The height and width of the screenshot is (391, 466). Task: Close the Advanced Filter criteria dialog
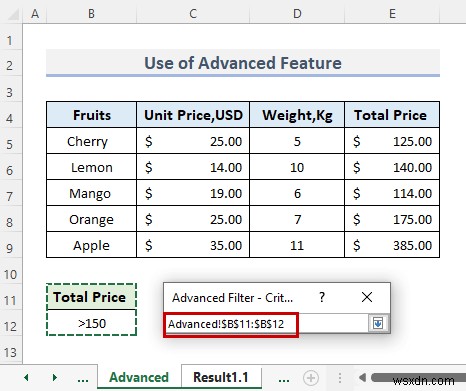pyautogui.click(x=367, y=297)
